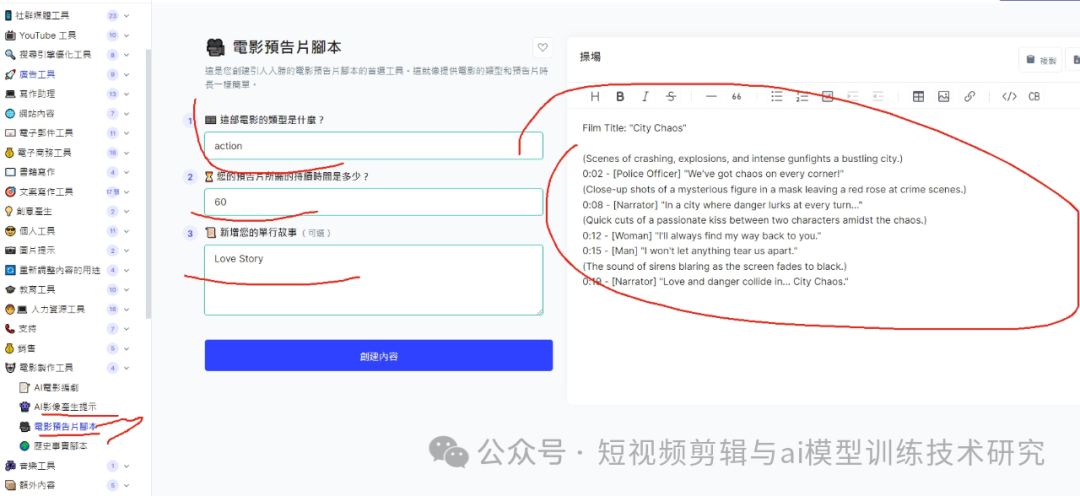Click the camera icon for 圖片提示
1080x496 pixels.
[10, 250]
